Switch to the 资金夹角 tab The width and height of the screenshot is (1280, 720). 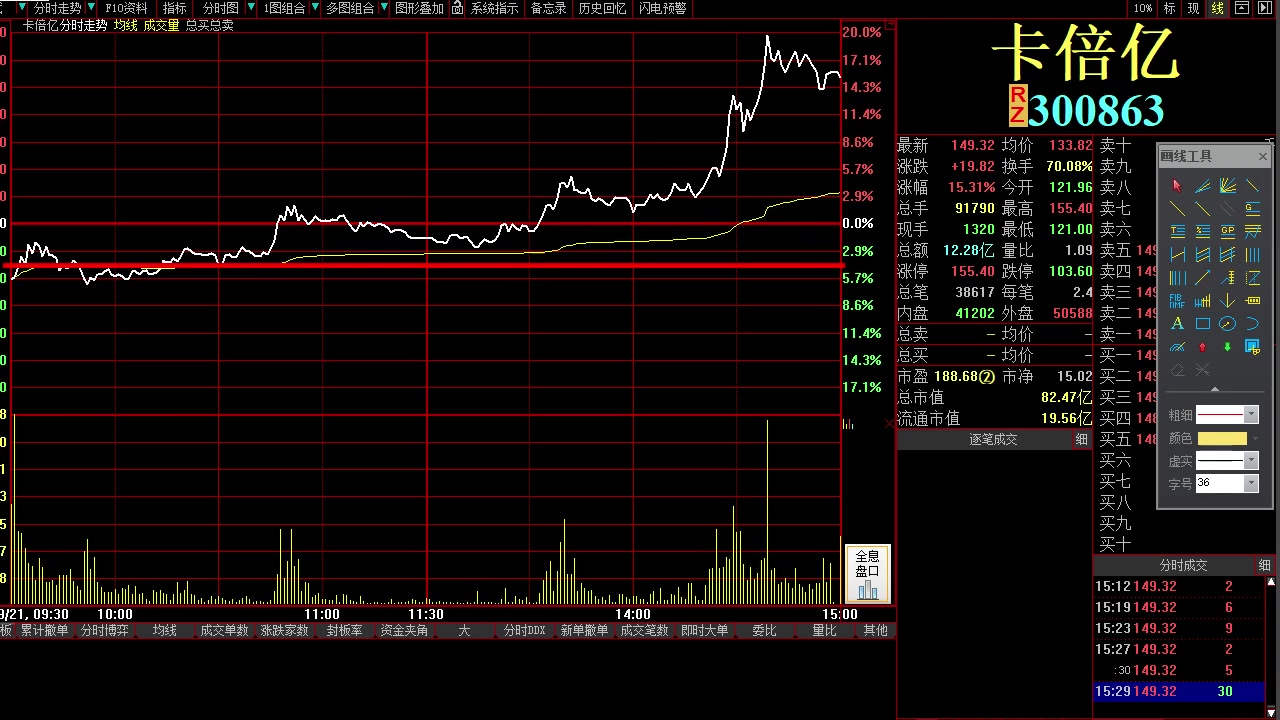404,630
